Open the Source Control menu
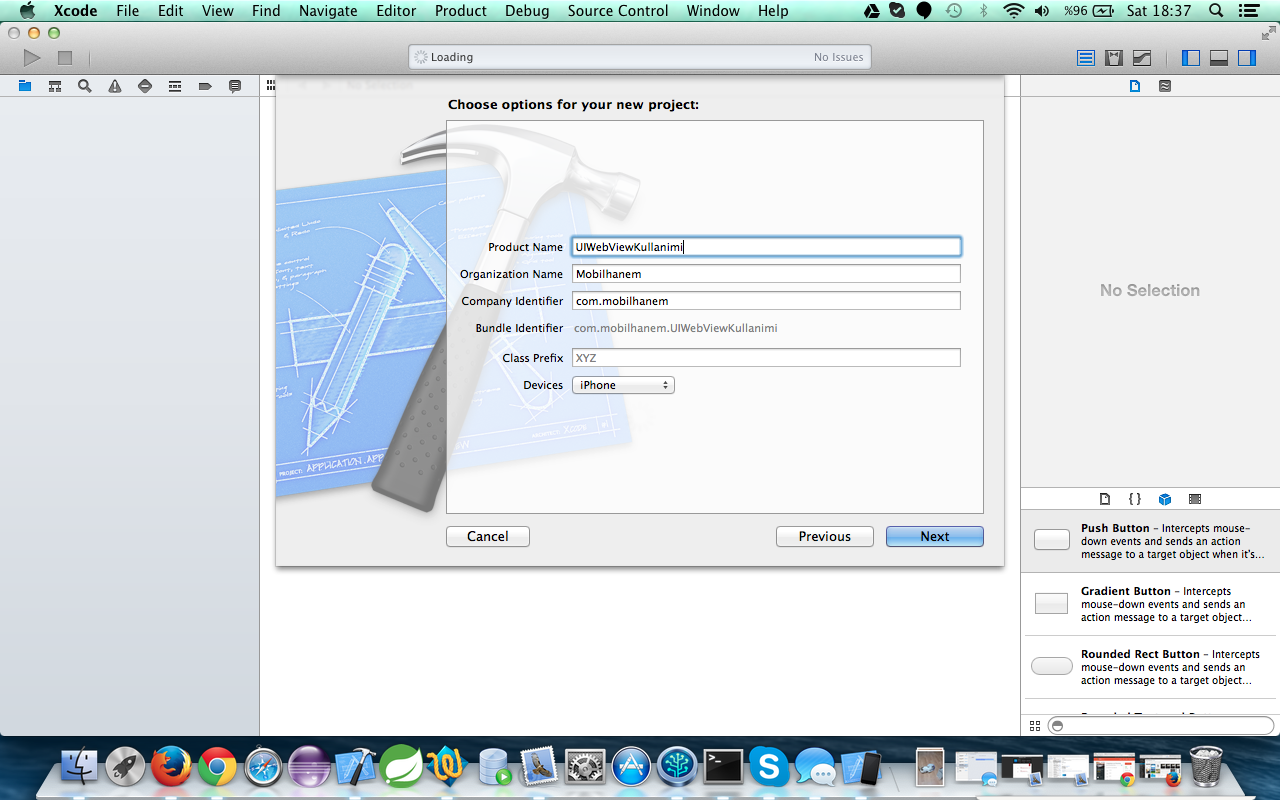This screenshot has height=800, width=1280. pos(618,11)
